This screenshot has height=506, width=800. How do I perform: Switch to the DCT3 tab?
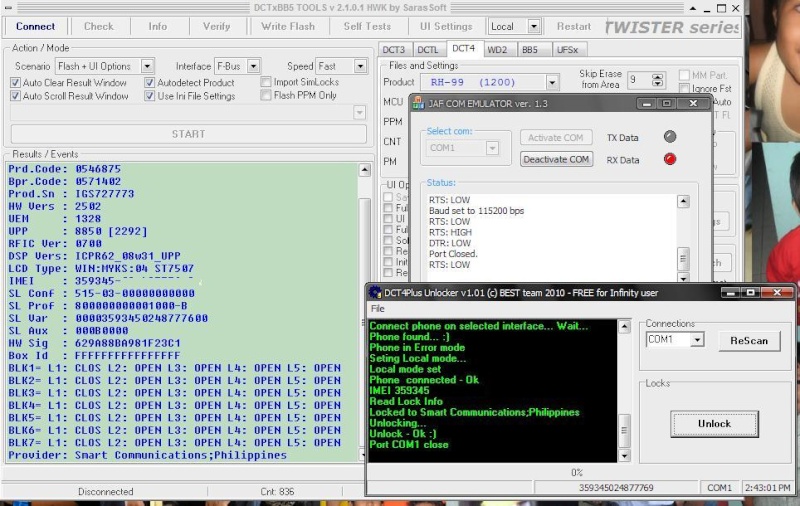(393, 49)
